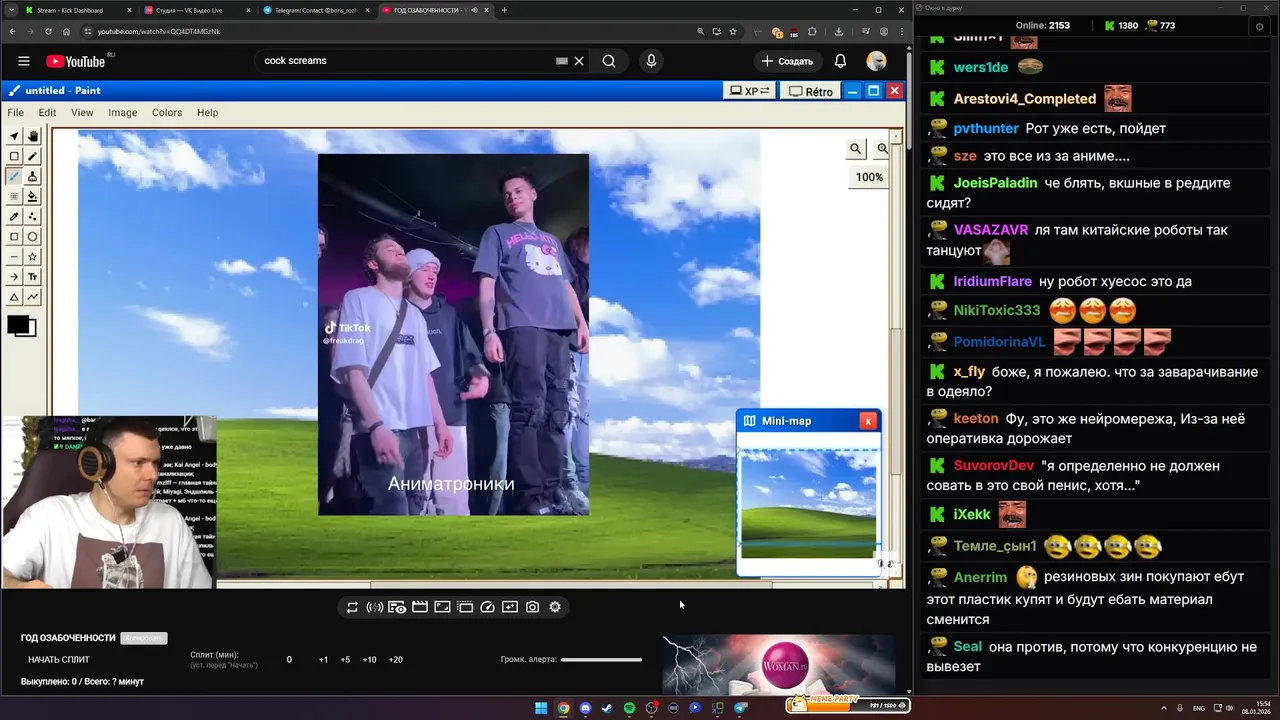Image resolution: width=1280 pixels, height=720 pixels.
Task: Click the +20 split minutes button
Action: point(396,660)
